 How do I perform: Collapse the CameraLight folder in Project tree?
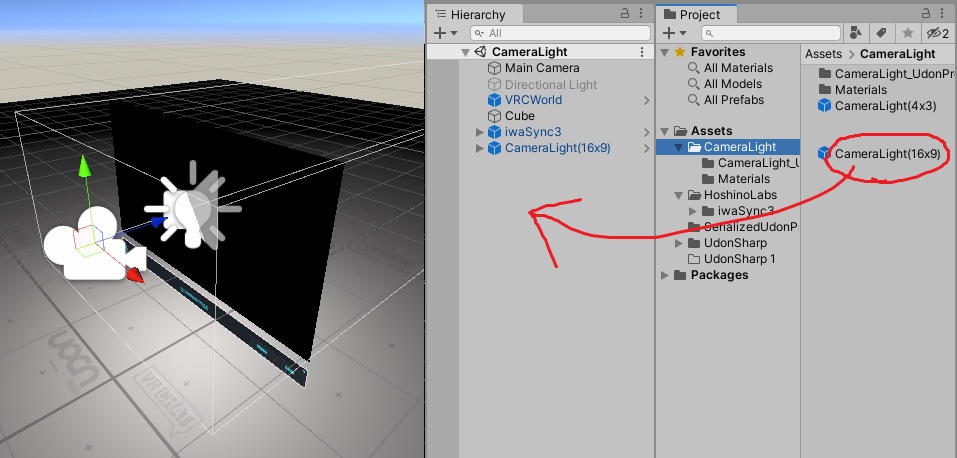coord(678,147)
